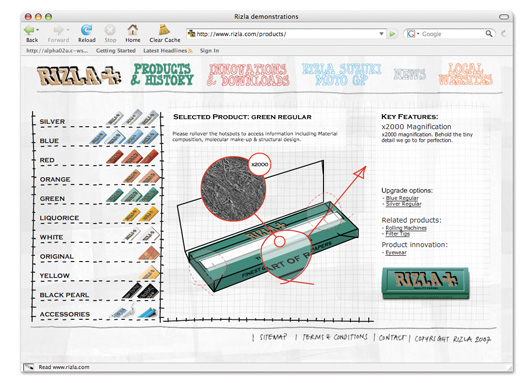Select the Liquorice product category
This screenshot has height=383, width=530.
coord(96,216)
